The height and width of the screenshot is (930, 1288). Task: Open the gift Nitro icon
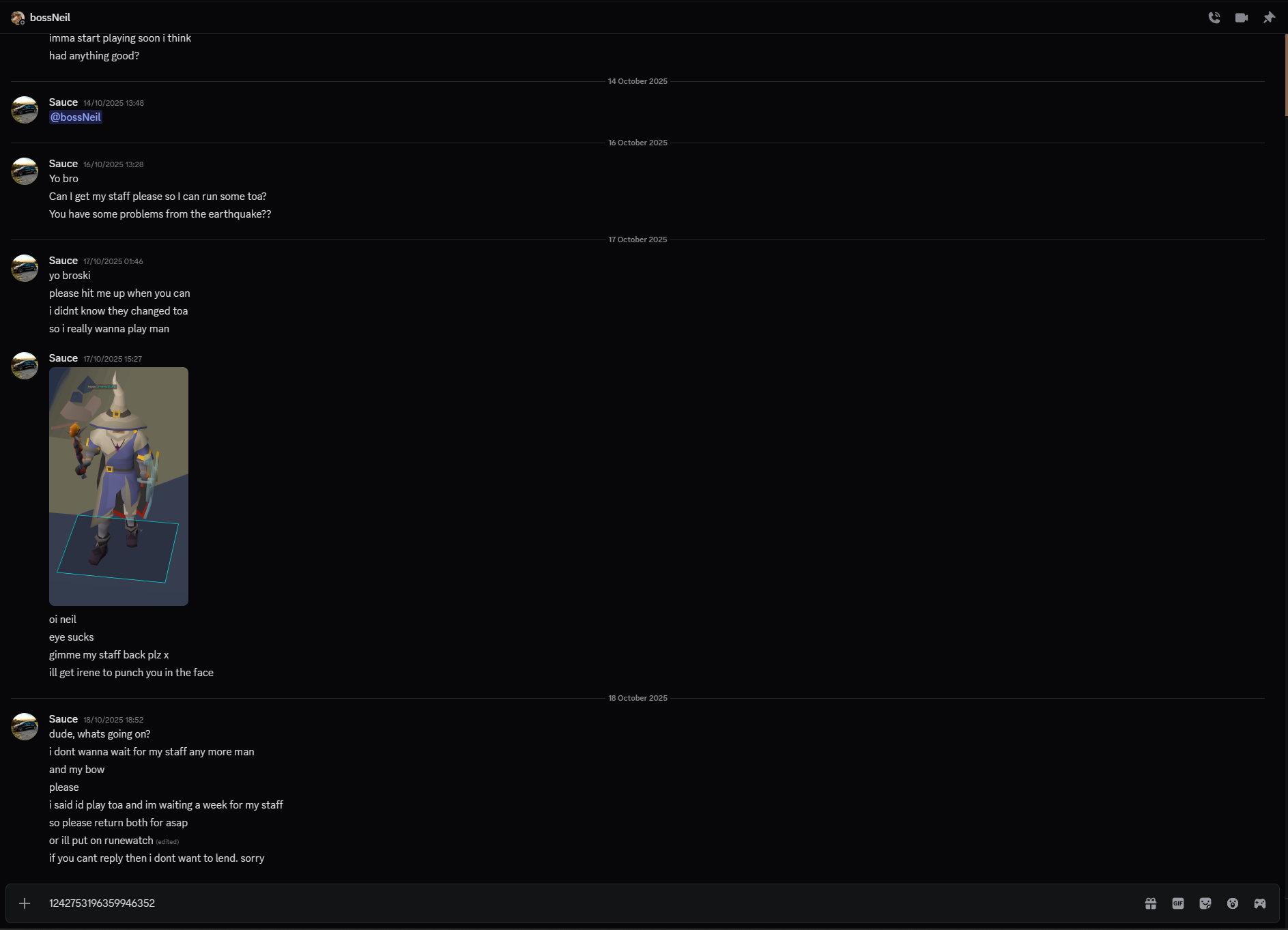1150,903
